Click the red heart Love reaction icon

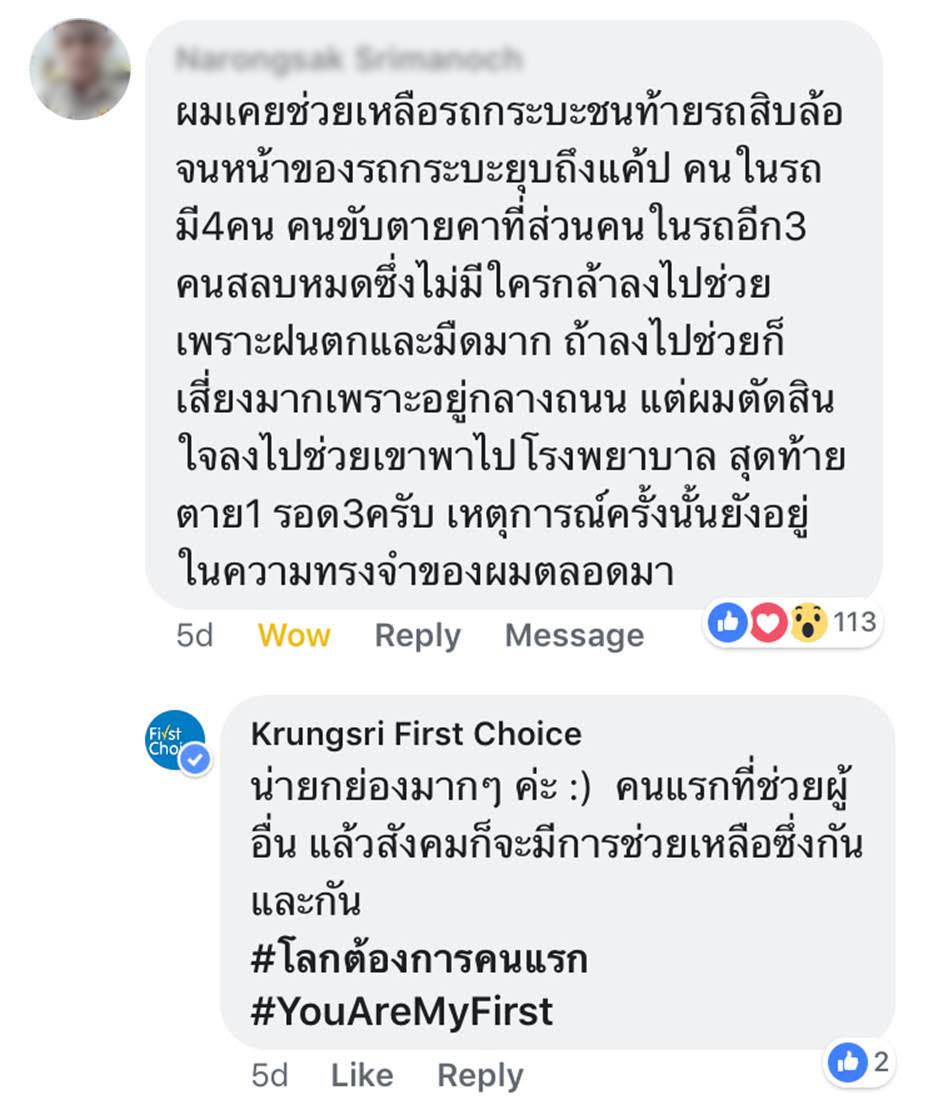click(x=767, y=622)
